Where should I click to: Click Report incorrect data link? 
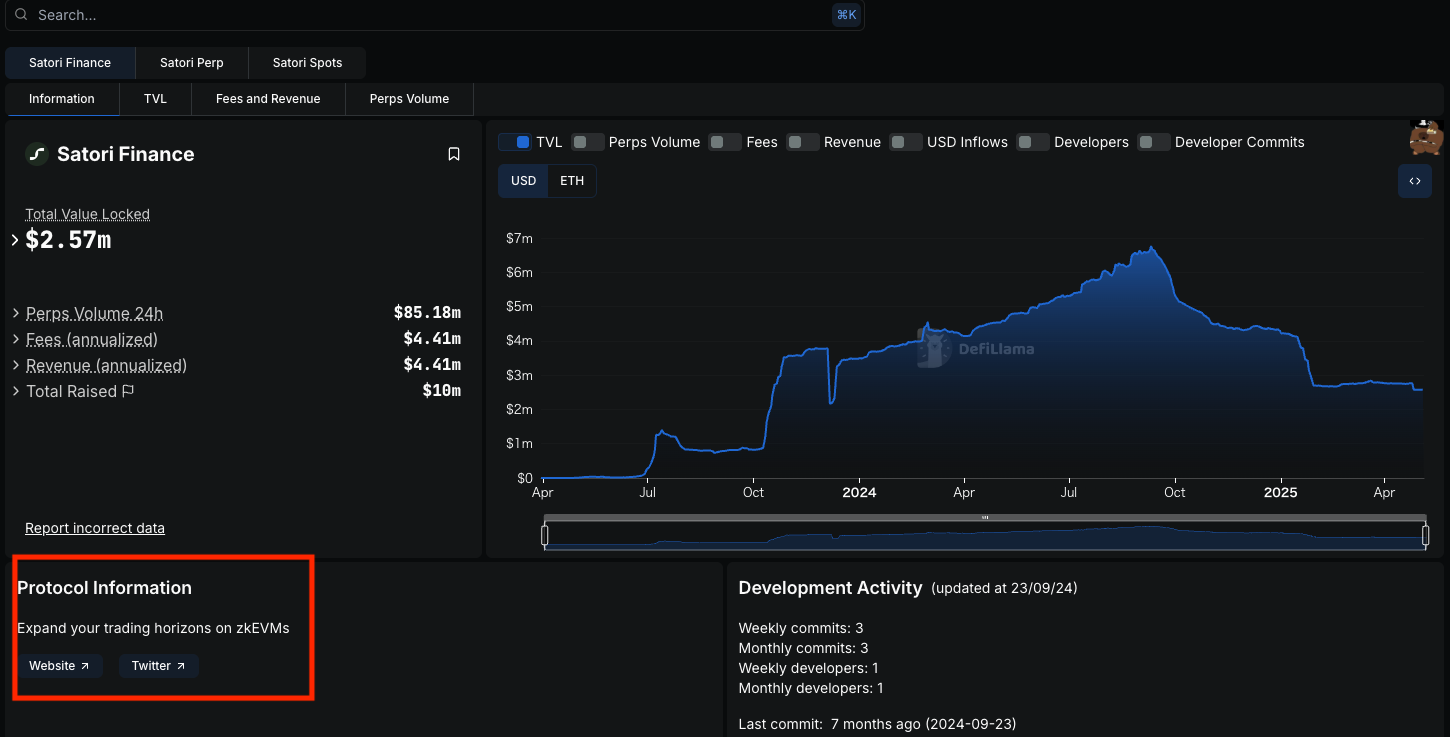(x=95, y=528)
